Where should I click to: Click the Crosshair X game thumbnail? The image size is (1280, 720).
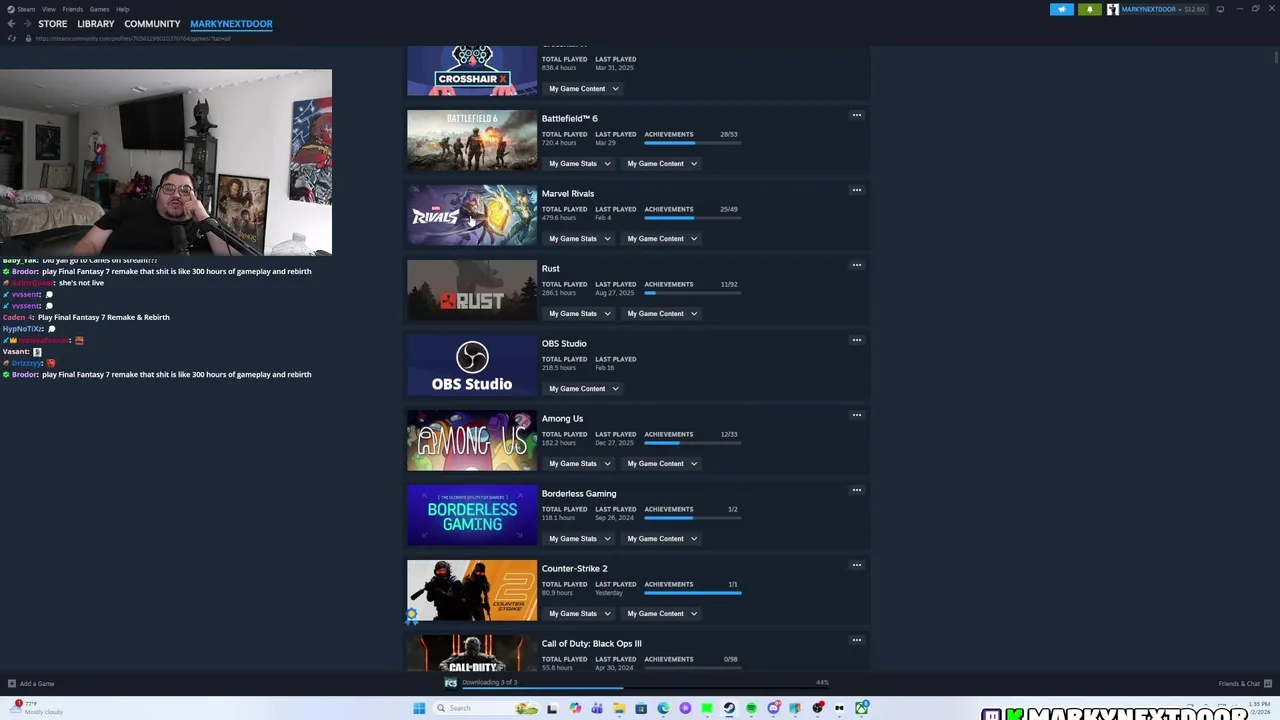(472, 71)
